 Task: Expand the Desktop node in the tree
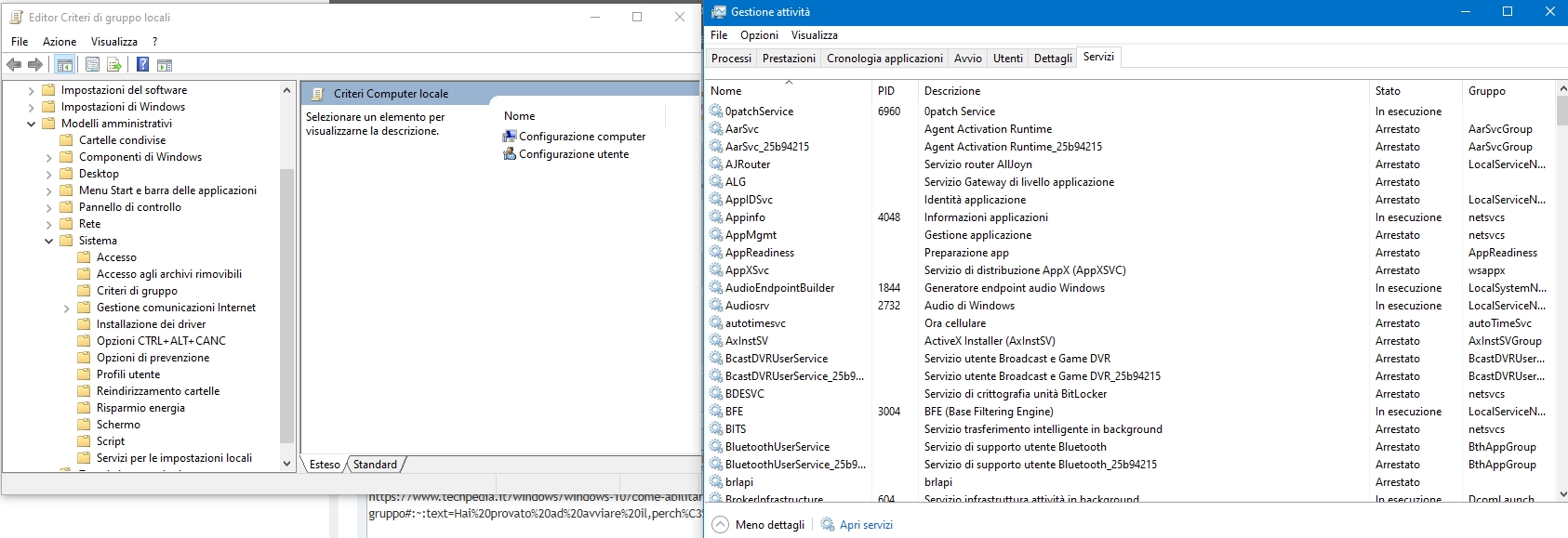(x=48, y=175)
